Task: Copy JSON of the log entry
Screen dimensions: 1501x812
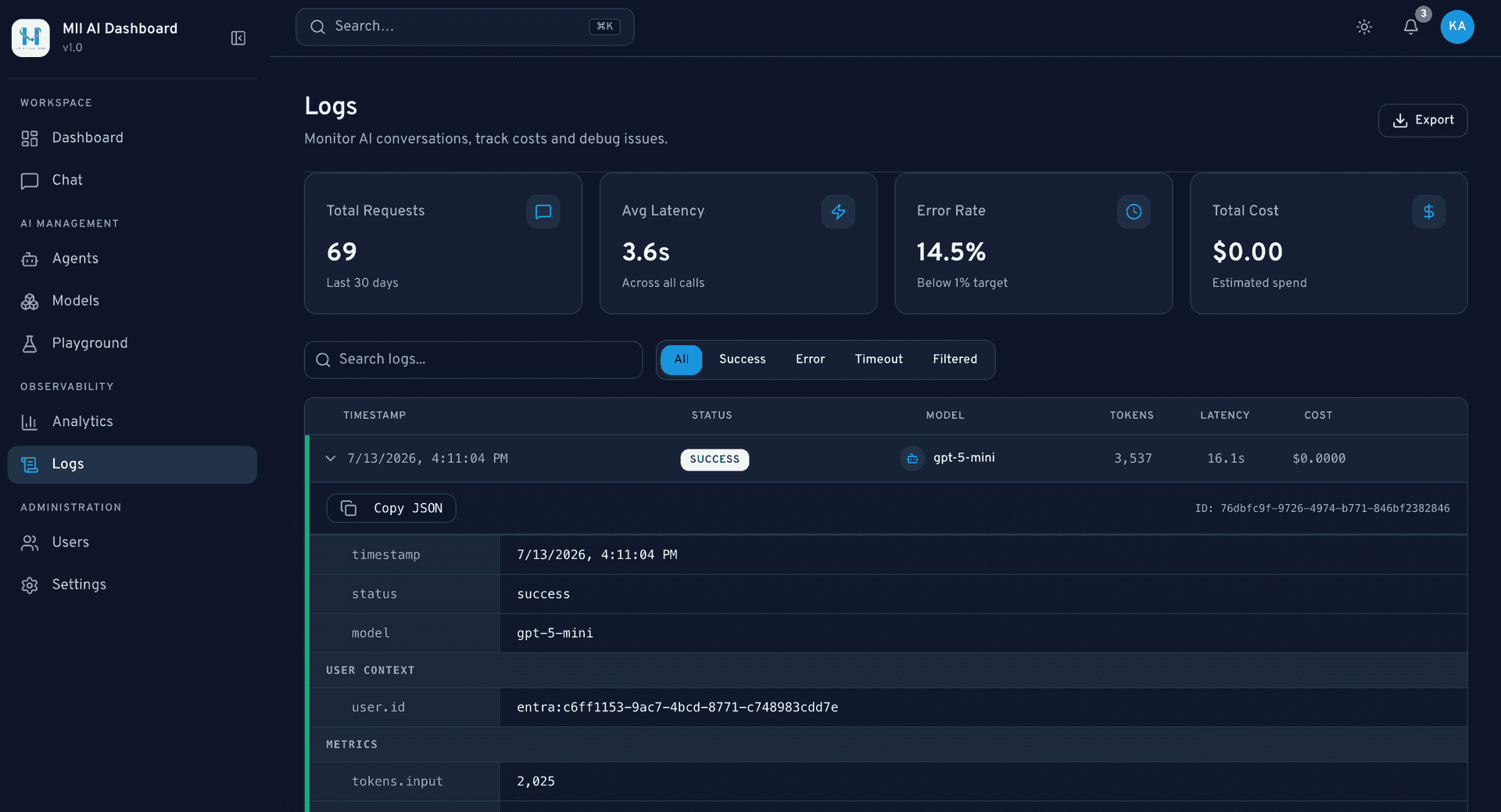Action: tap(391, 509)
